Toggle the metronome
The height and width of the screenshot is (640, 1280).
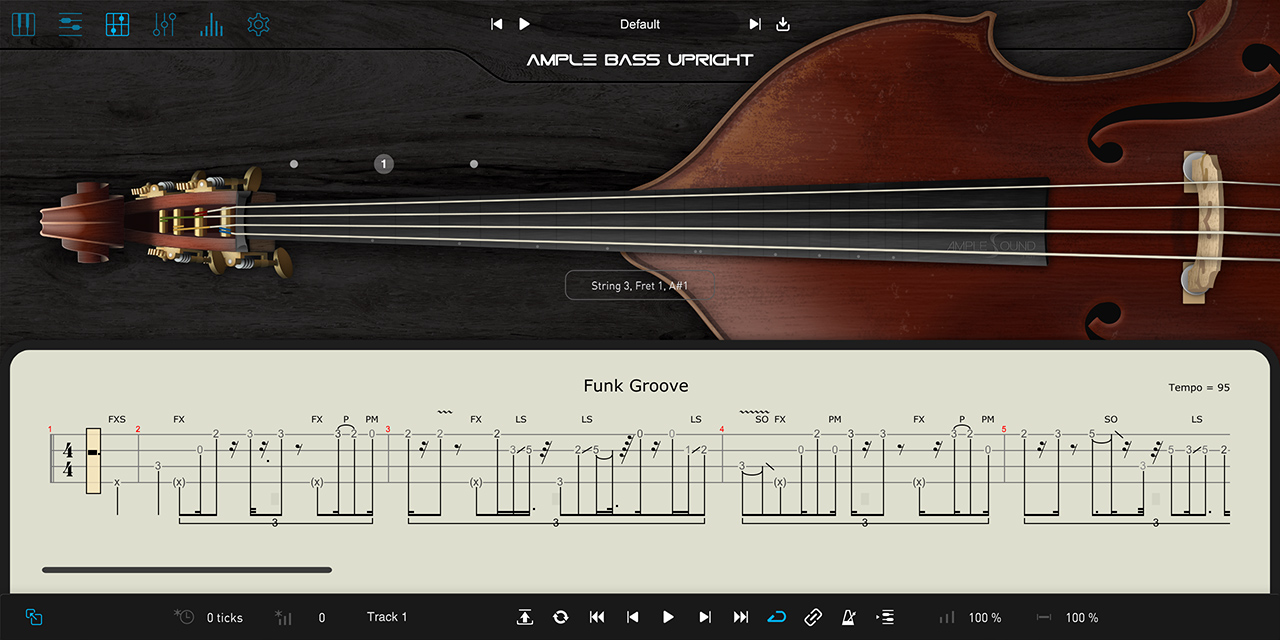849,617
